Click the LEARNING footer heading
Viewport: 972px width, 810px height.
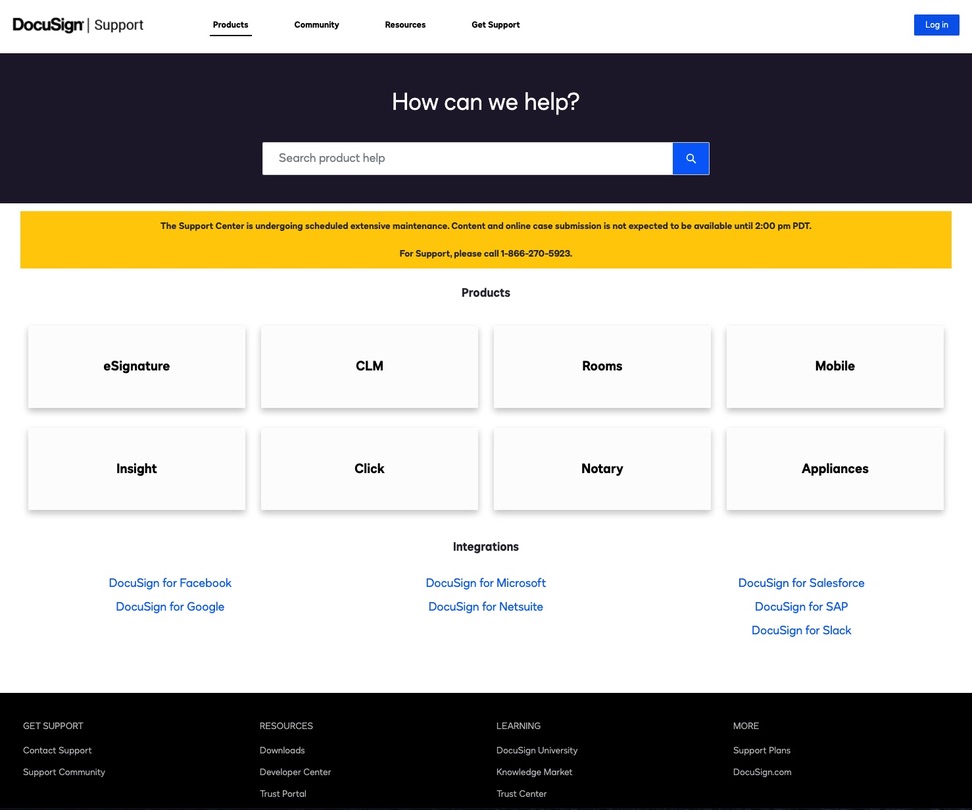518,726
